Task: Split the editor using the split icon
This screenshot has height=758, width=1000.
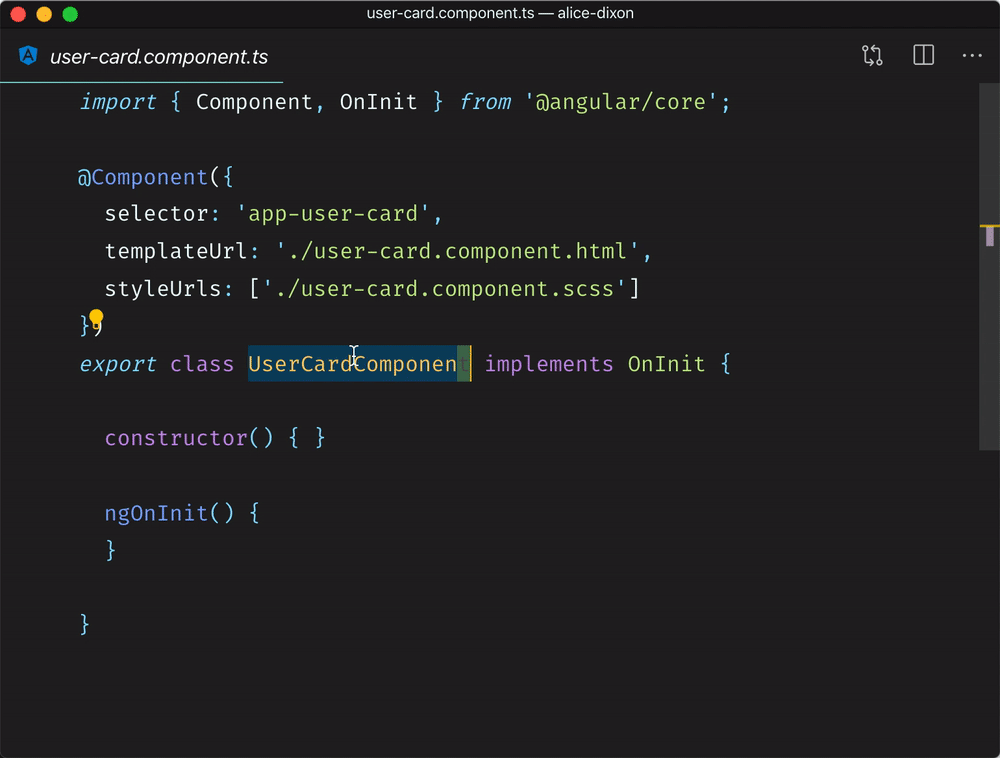Action: point(921,55)
